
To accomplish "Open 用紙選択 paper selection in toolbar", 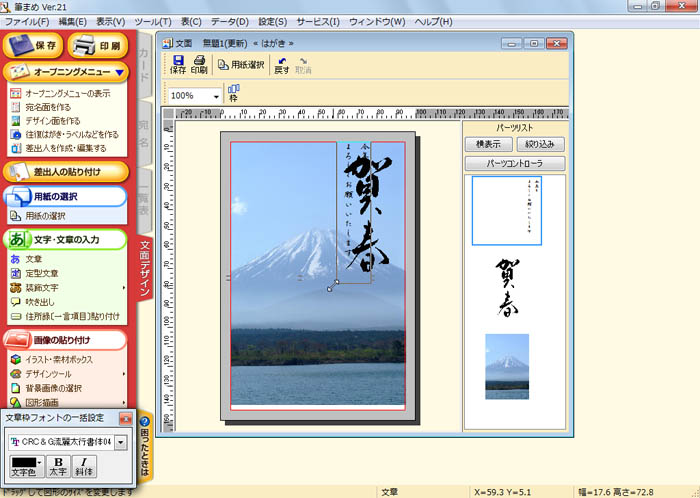I will coord(242,65).
